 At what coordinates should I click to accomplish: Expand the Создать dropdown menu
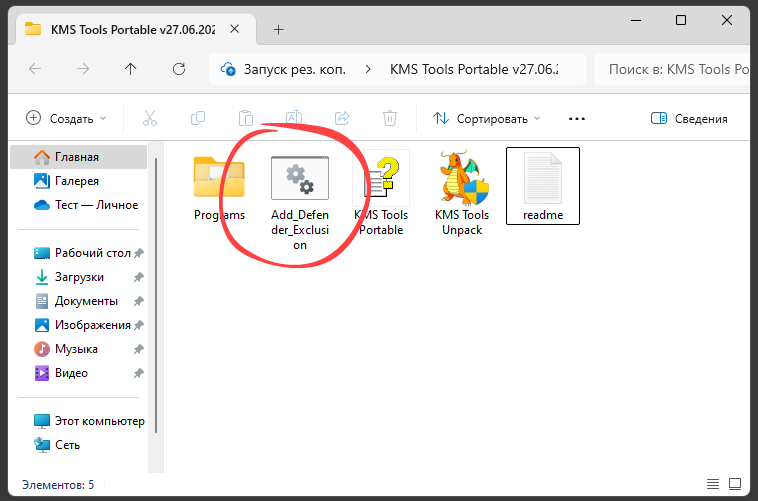tap(66, 118)
